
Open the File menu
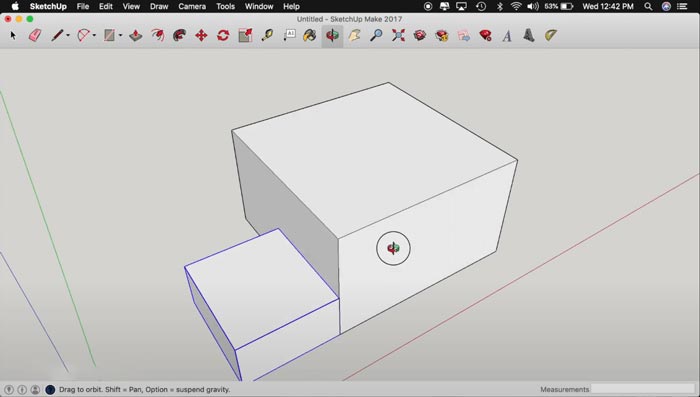pyautogui.click(x=83, y=6)
